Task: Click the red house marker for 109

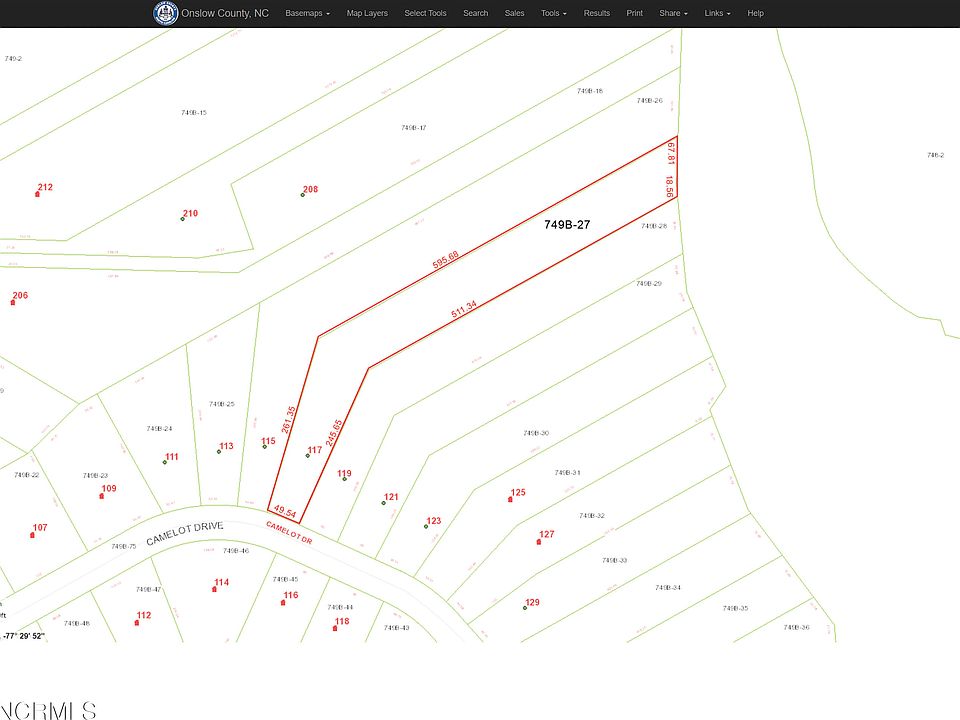Action: click(102, 496)
